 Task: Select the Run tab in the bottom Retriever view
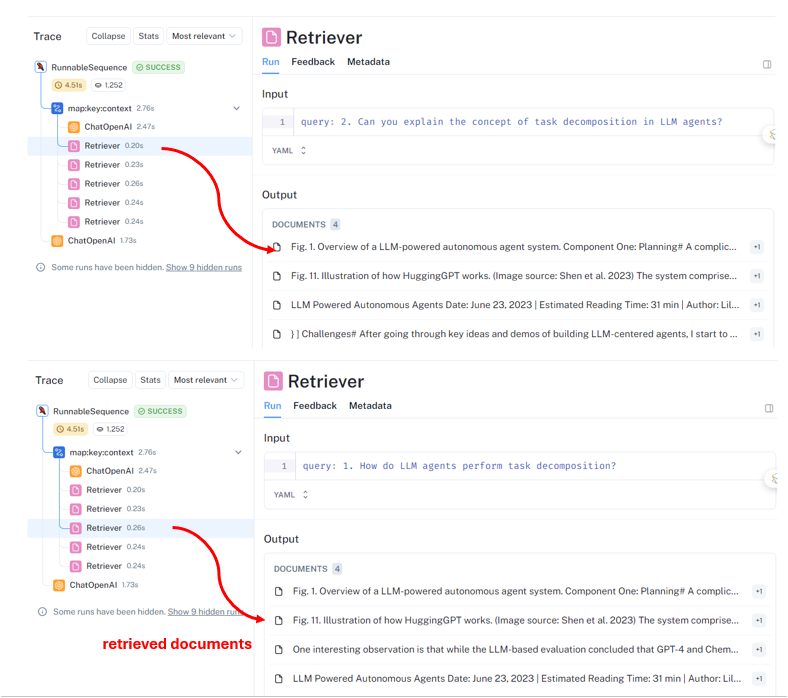(x=273, y=406)
